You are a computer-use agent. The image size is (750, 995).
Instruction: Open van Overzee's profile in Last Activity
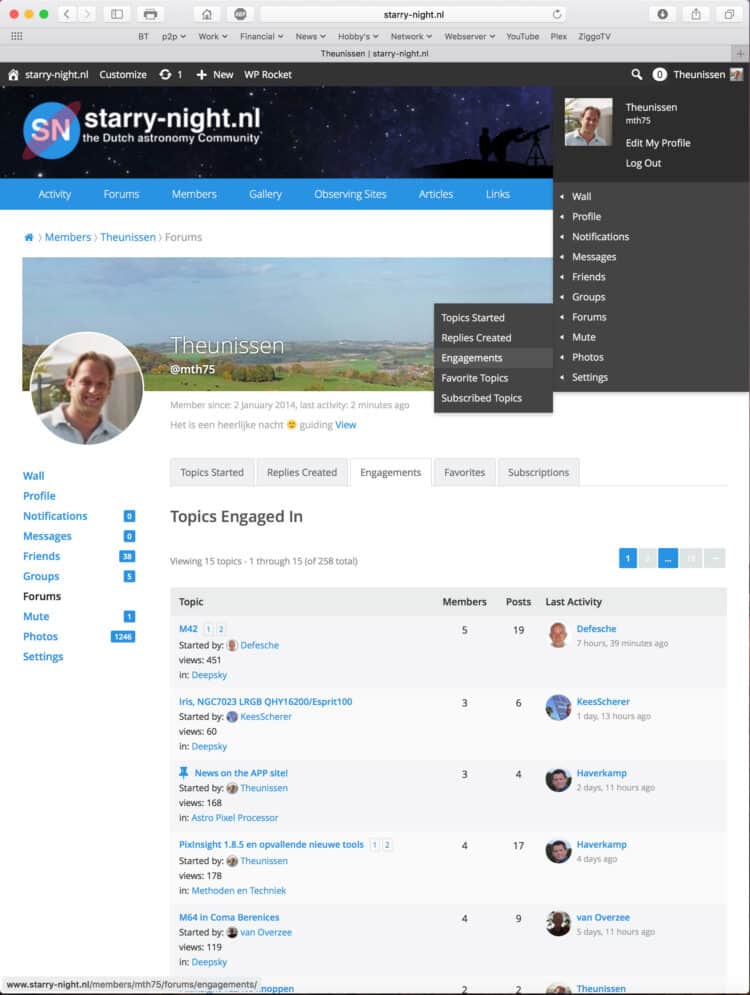[x=603, y=918]
